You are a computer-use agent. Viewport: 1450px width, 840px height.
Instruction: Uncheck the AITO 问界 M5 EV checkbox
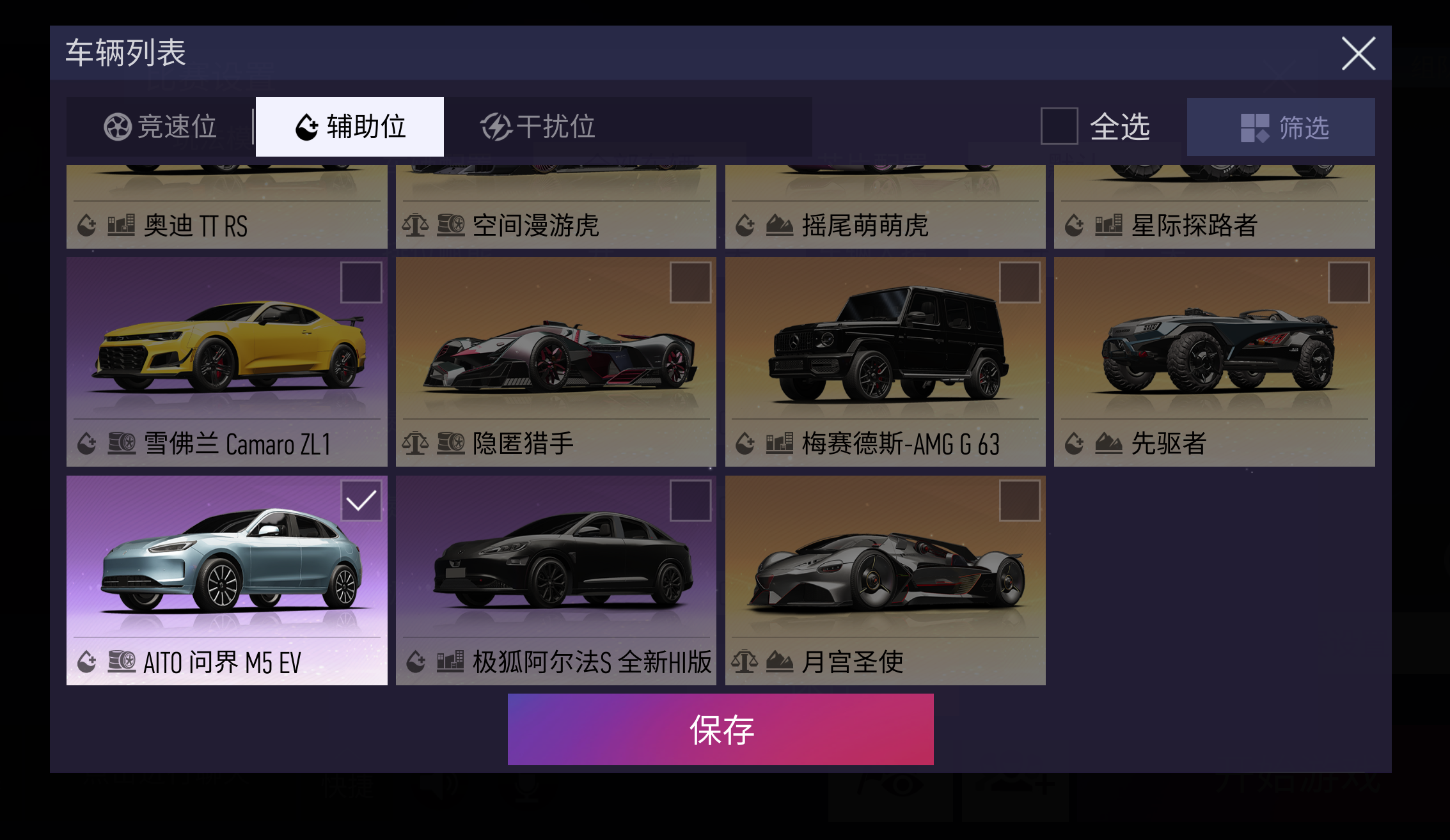pos(361,501)
